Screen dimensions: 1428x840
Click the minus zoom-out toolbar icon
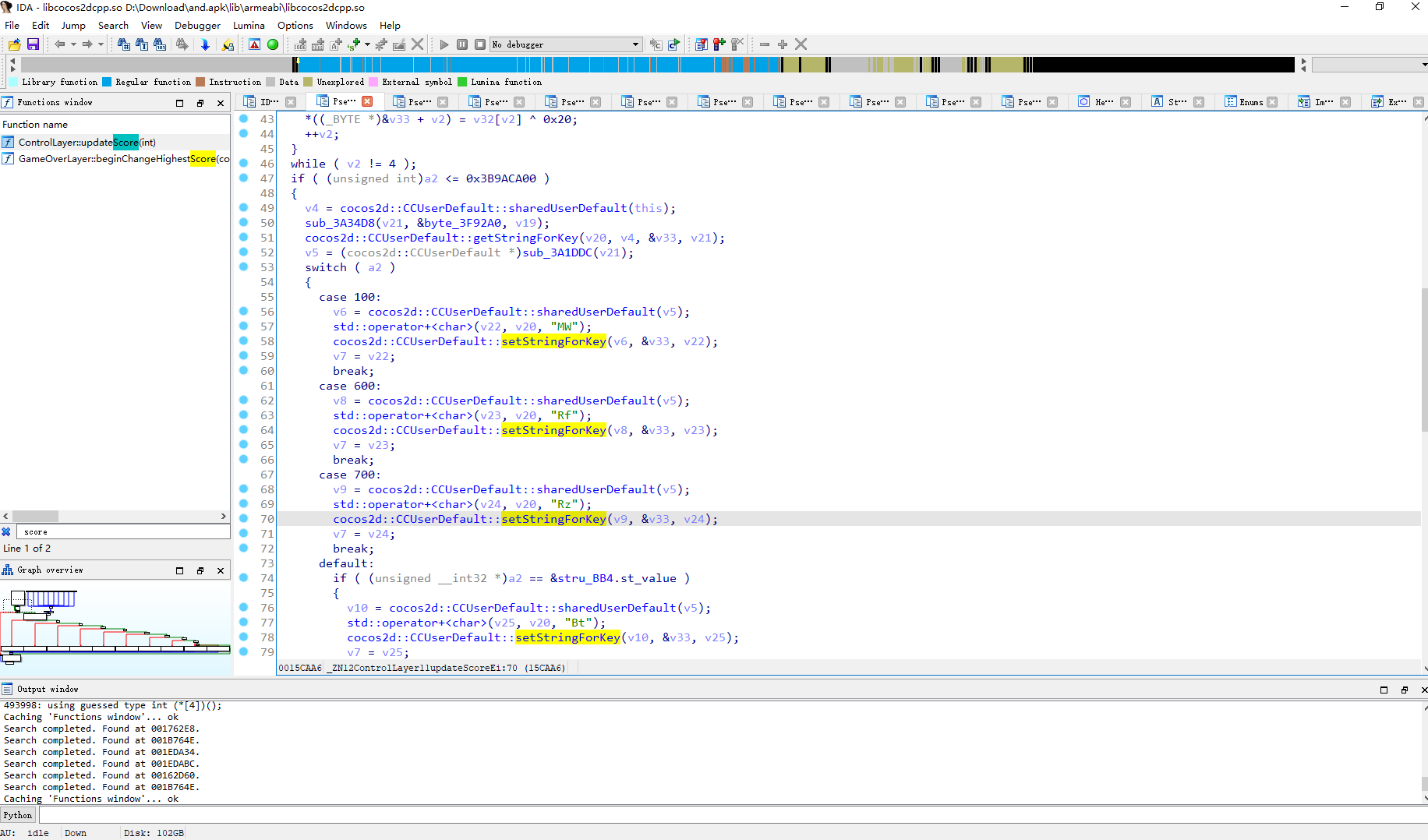pyautogui.click(x=765, y=44)
